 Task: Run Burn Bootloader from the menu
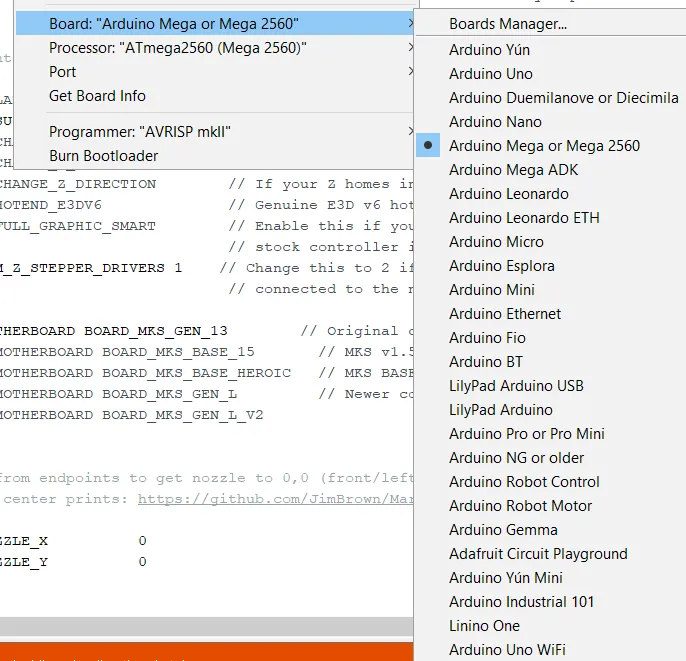pyautogui.click(x=103, y=156)
